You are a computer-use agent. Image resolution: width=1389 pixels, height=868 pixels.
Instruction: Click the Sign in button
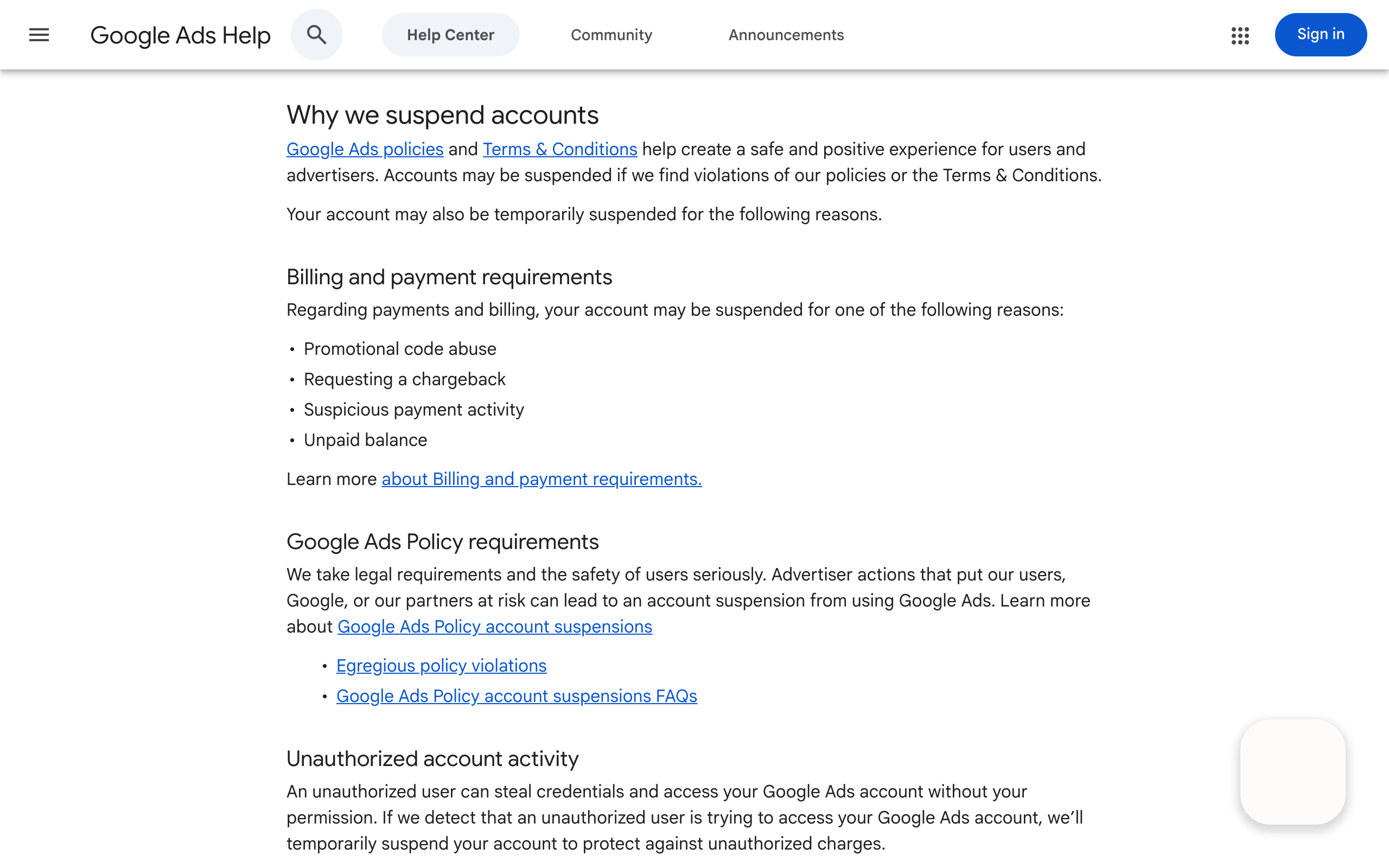coord(1321,35)
